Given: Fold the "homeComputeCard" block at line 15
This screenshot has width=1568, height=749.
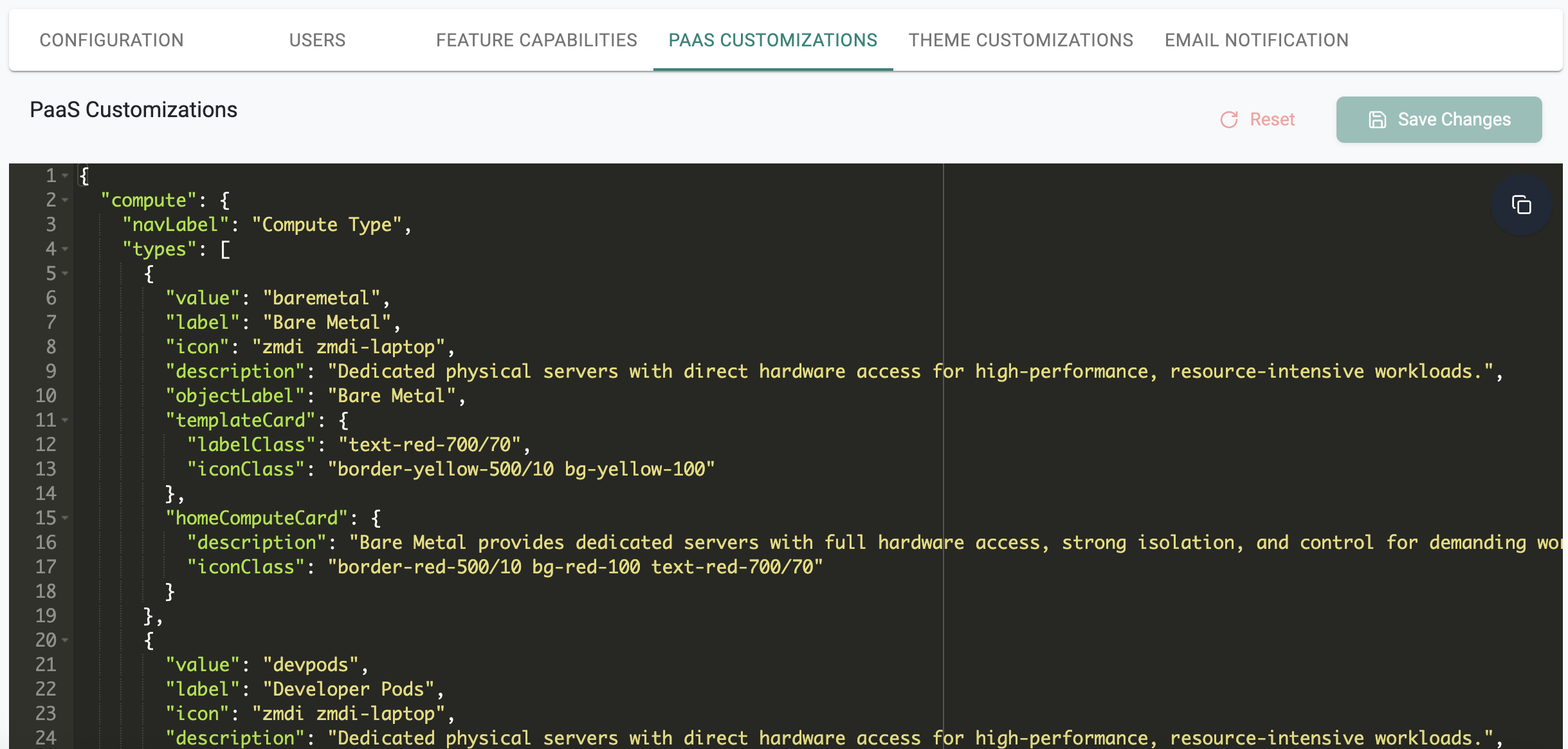Looking at the screenshot, I should 65,518.
